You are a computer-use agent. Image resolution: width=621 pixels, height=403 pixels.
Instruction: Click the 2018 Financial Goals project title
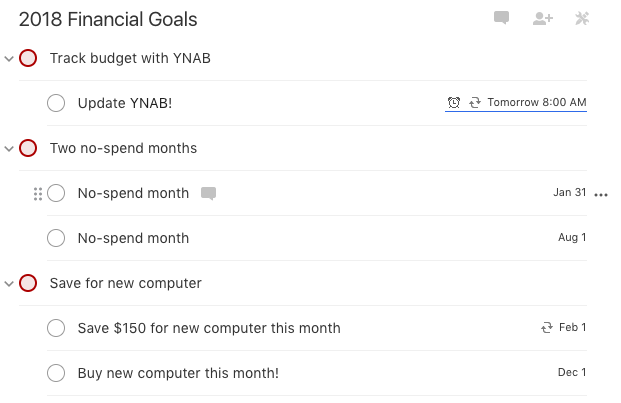coord(108,19)
